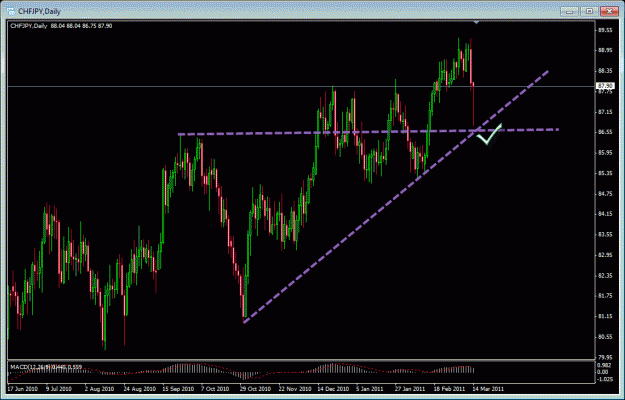Click the 80.55 price axis label

pos(605,337)
